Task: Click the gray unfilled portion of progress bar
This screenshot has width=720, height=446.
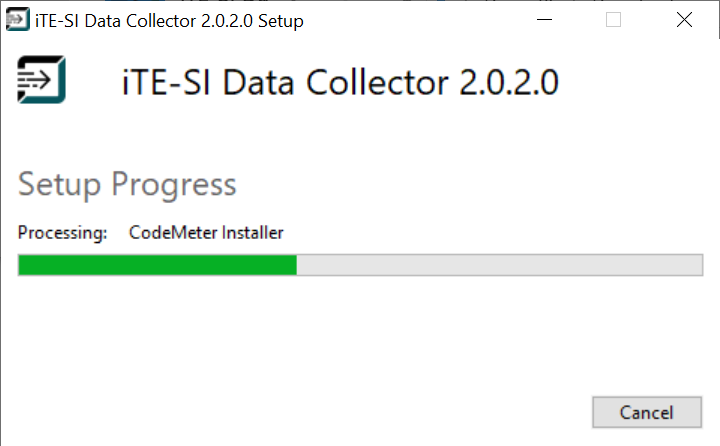Action: pyautogui.click(x=500, y=265)
